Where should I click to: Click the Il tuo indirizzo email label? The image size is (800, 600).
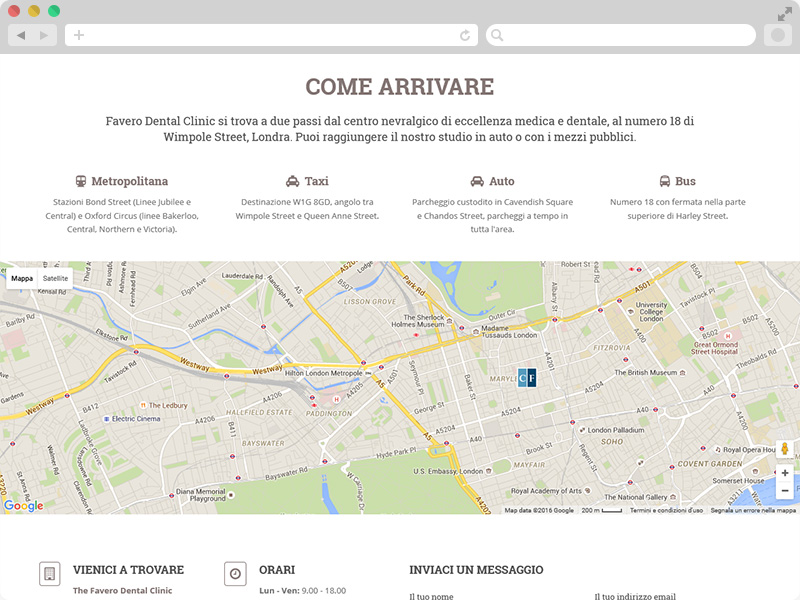tap(635, 596)
